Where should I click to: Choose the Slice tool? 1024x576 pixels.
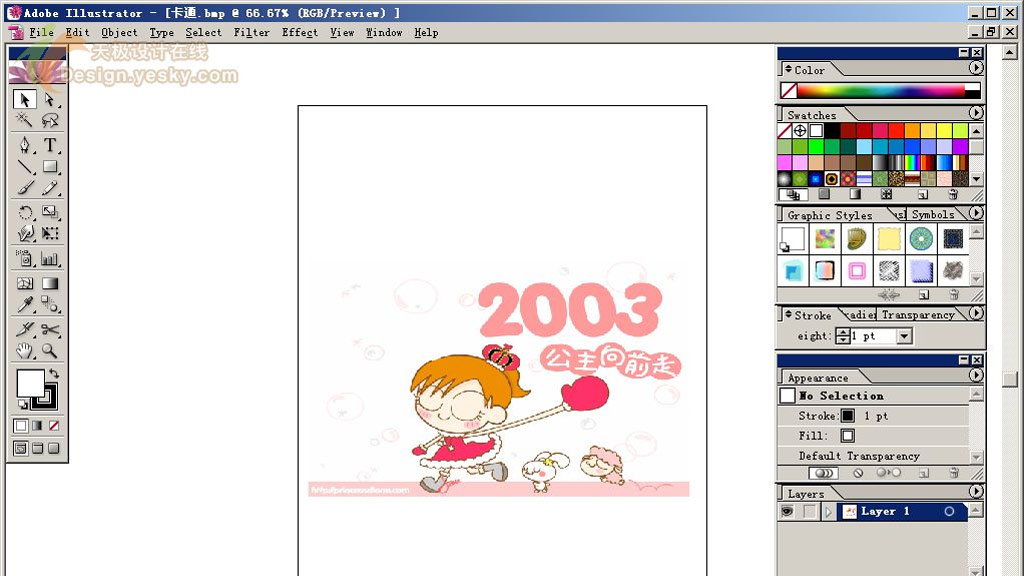25,329
